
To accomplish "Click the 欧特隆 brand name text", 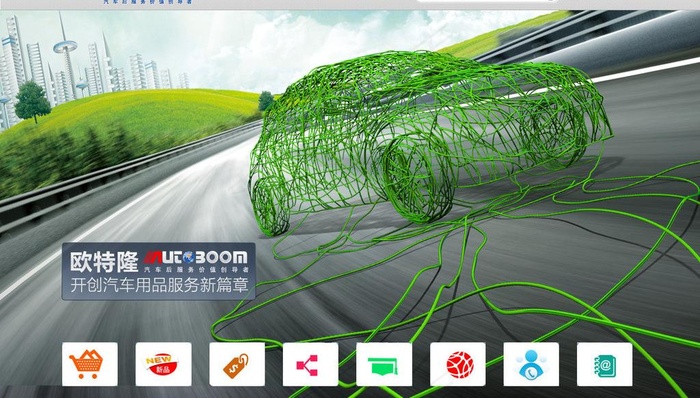I will [x=104, y=261].
